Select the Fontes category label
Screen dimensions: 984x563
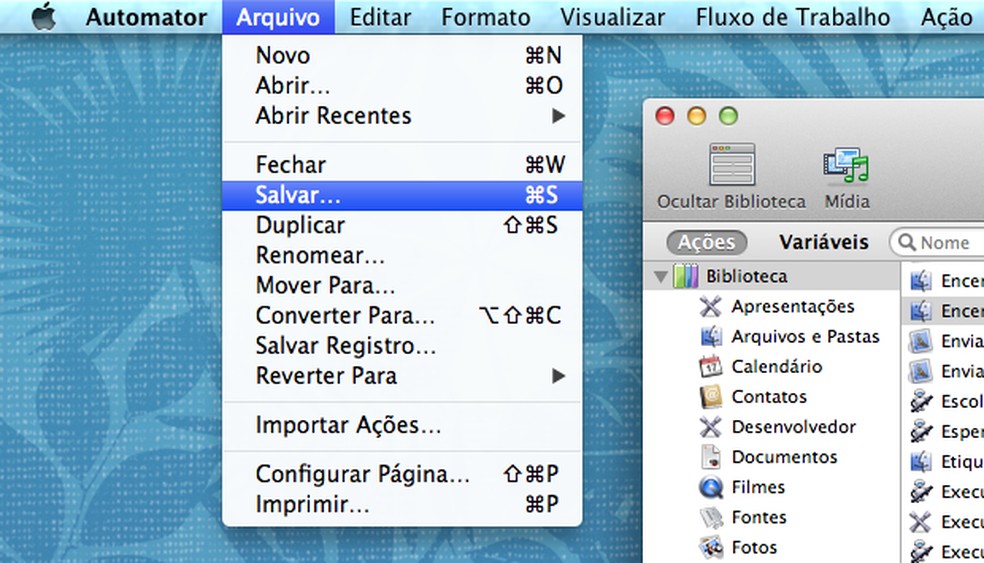(x=759, y=517)
